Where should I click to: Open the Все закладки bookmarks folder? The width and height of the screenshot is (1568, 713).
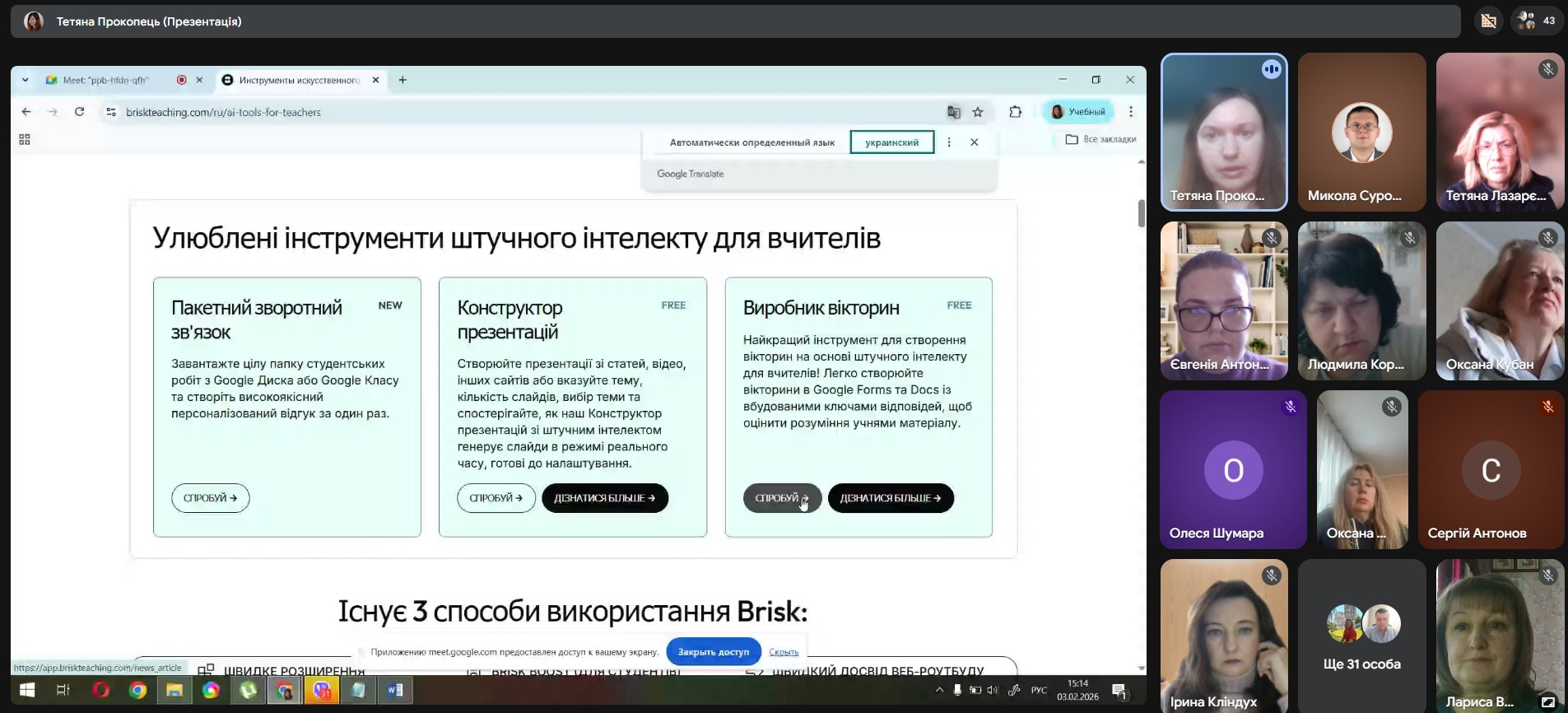(1100, 139)
